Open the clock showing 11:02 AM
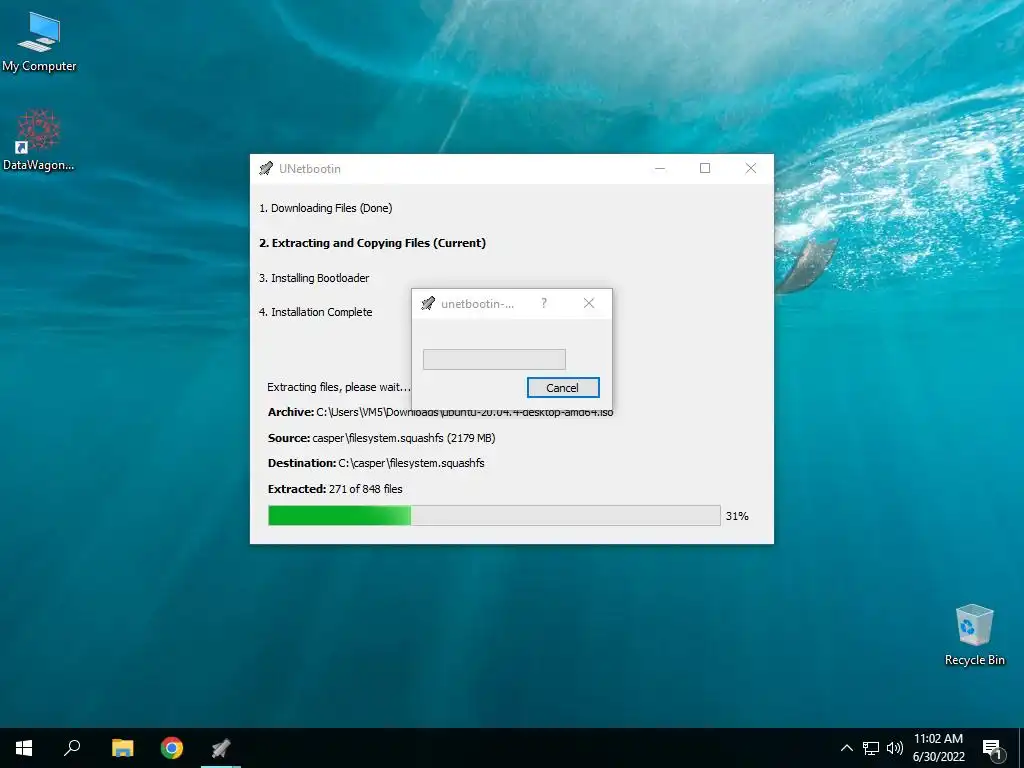The image size is (1024, 768). pos(938,748)
